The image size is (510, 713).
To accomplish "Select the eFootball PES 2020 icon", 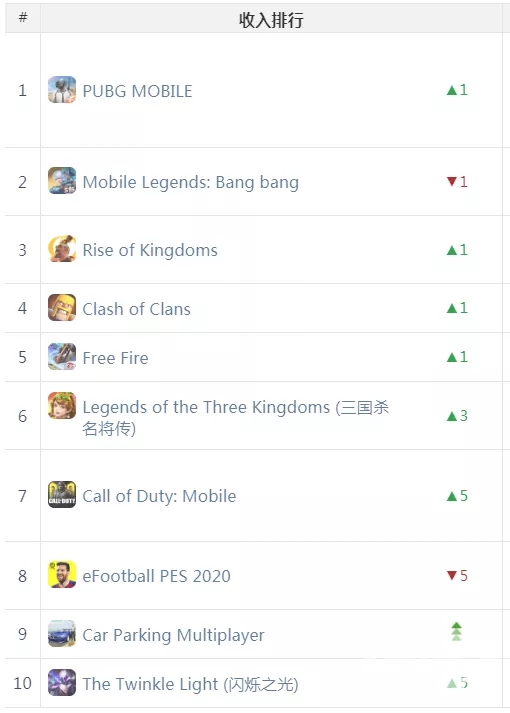I will click(x=62, y=575).
